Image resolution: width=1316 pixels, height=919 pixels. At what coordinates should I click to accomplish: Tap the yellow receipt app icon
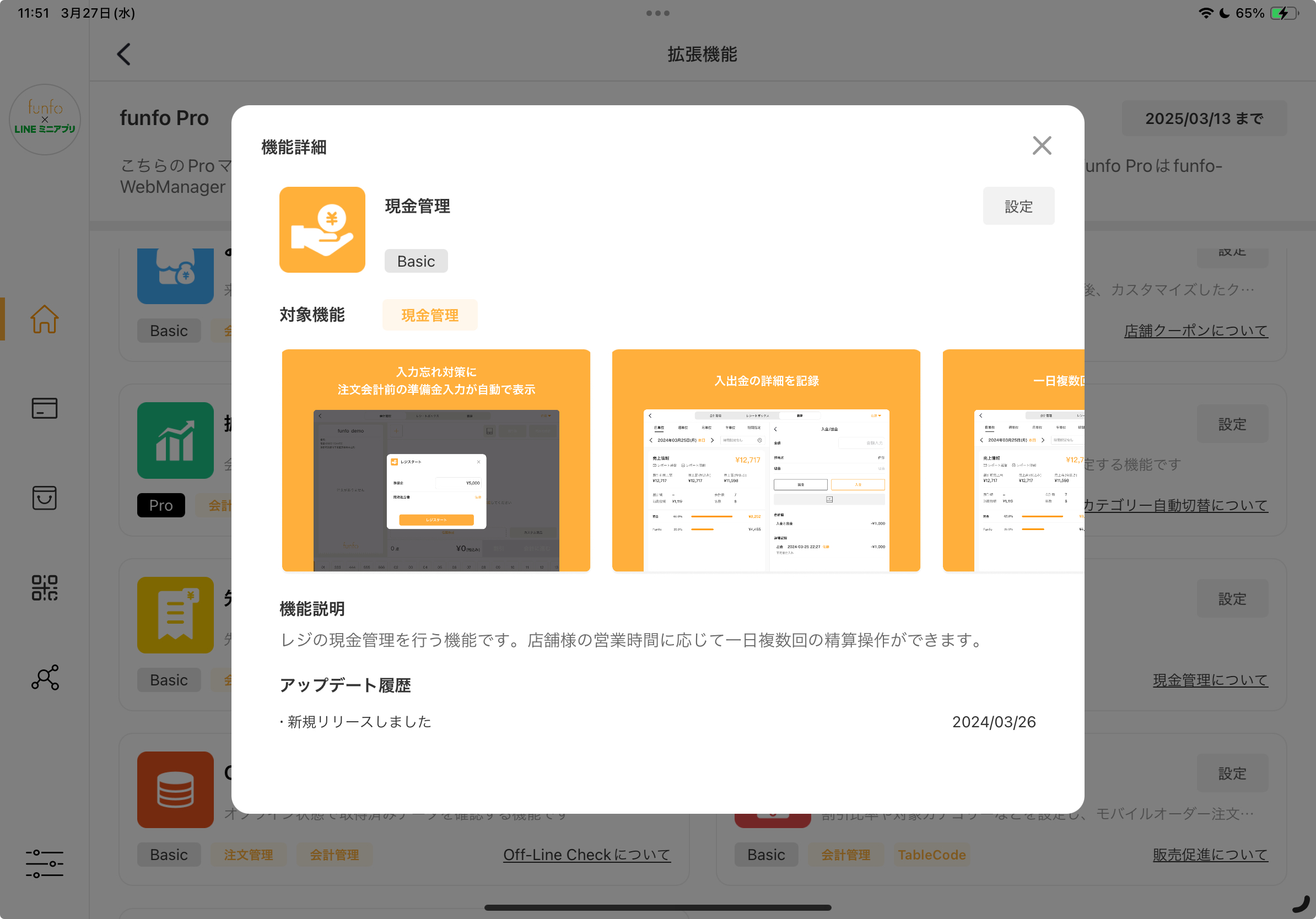point(175,615)
